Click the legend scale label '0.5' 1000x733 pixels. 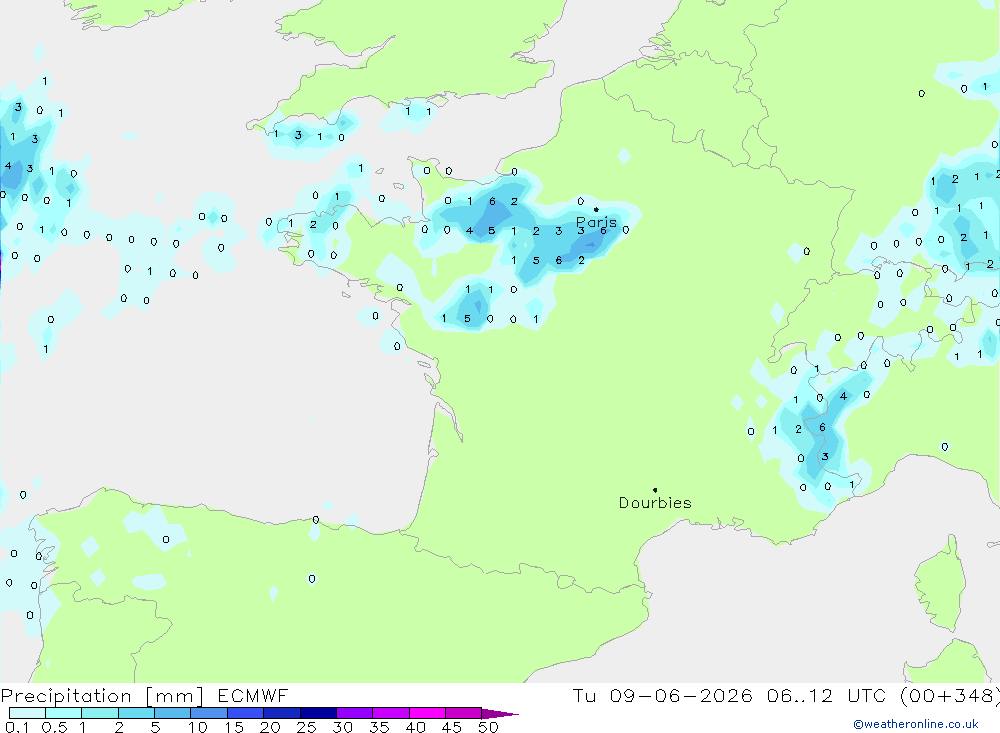(x=54, y=727)
